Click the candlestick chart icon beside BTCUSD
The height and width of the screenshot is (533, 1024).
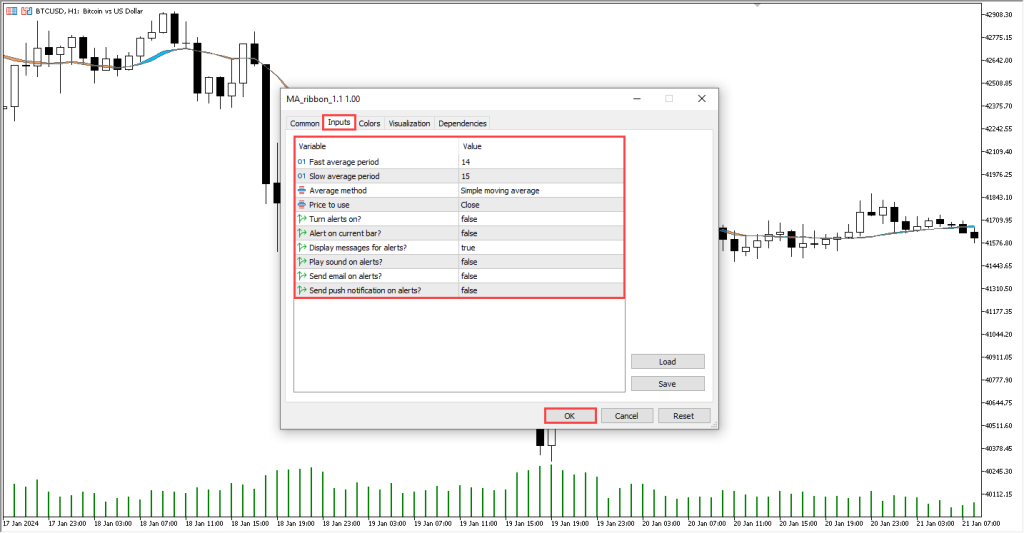(x=27, y=11)
